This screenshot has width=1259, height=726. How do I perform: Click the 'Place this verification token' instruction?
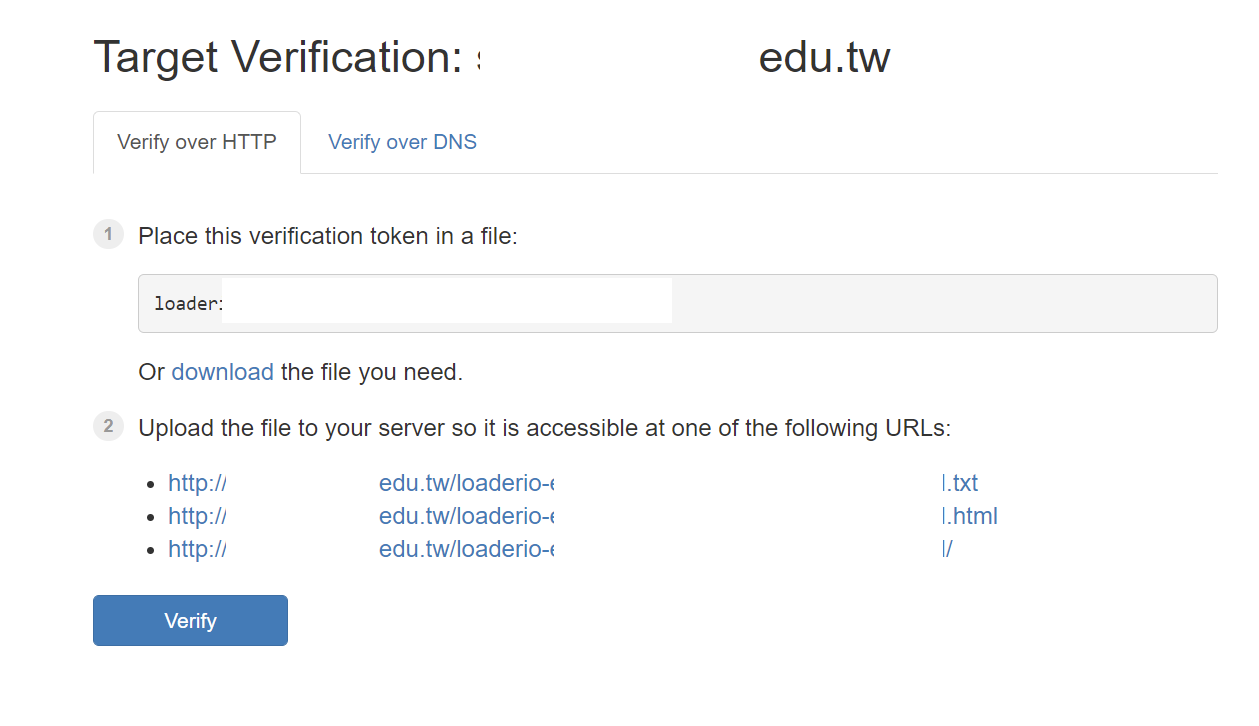[328, 236]
